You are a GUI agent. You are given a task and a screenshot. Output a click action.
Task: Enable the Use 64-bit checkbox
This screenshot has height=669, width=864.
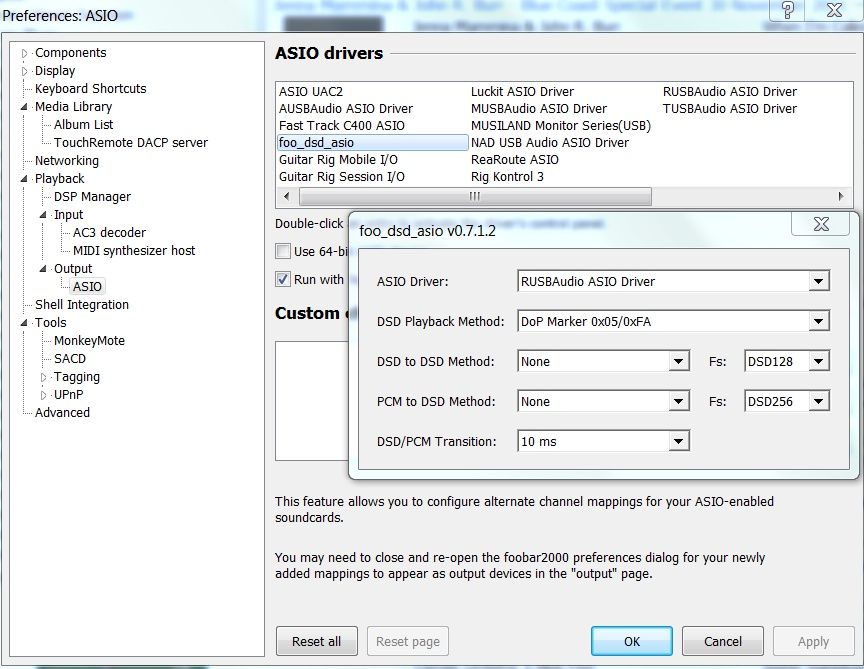tap(283, 251)
